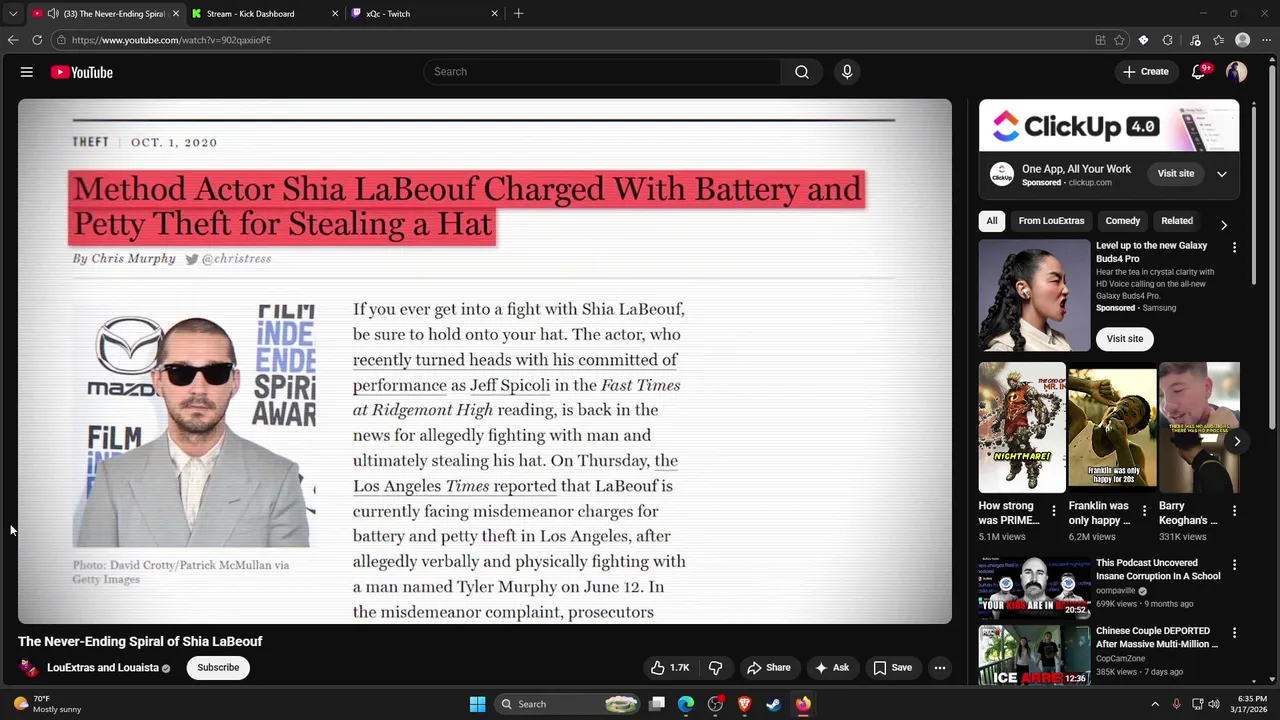Viewport: 1280px width, 720px height.
Task: Save video to playlist
Action: point(892,668)
